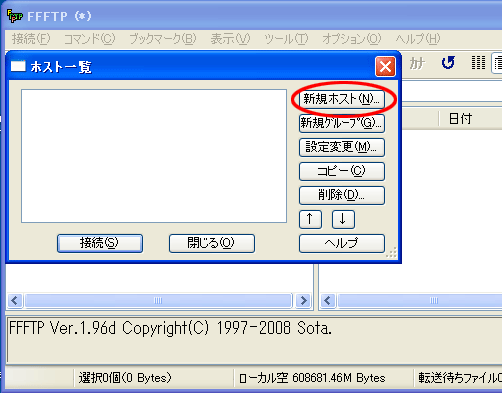Click the 削除(D) delete button
Viewport: 502px width, 393px height.
[x=342, y=195]
